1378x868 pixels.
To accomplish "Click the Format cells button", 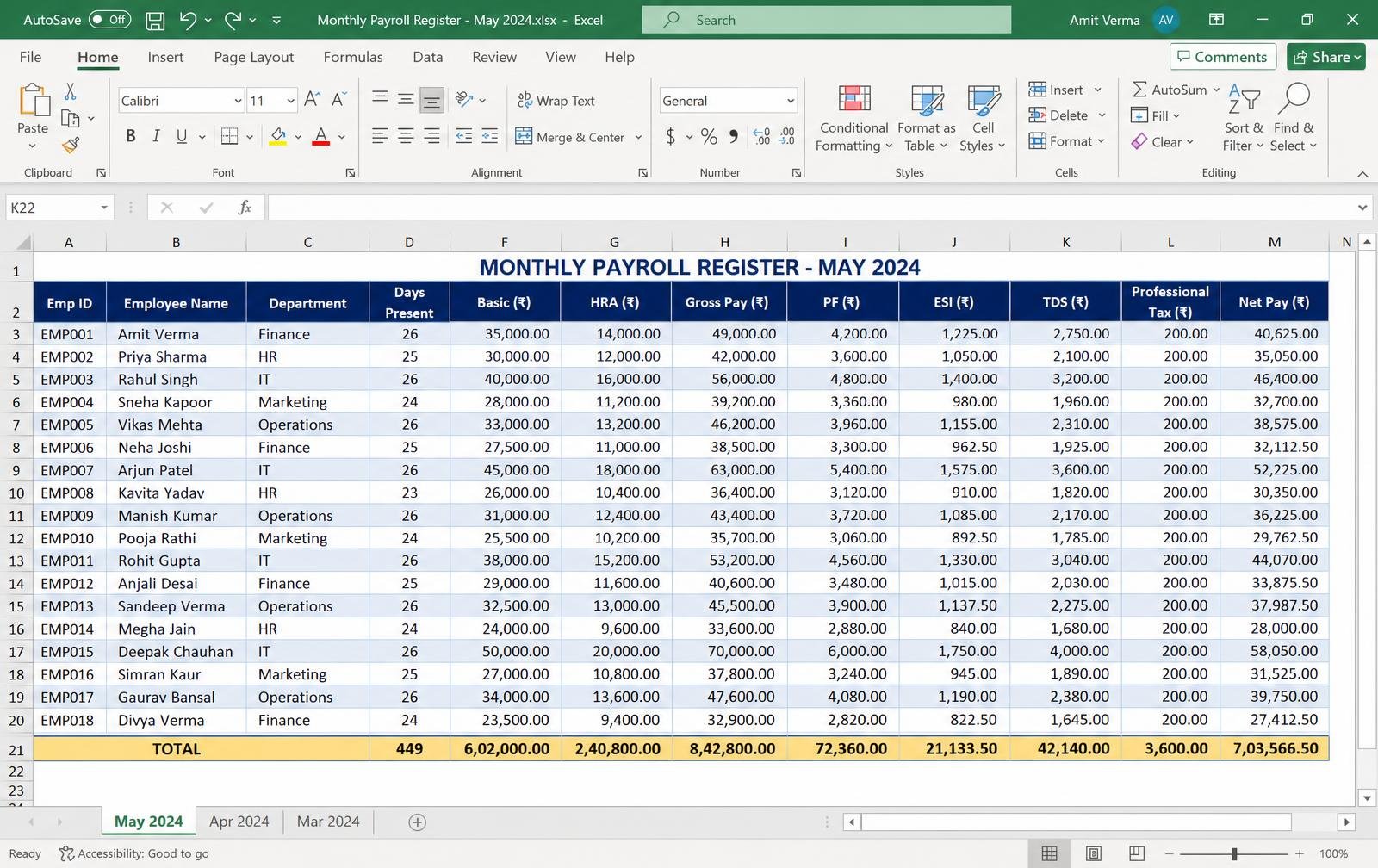I will 1067,141.
